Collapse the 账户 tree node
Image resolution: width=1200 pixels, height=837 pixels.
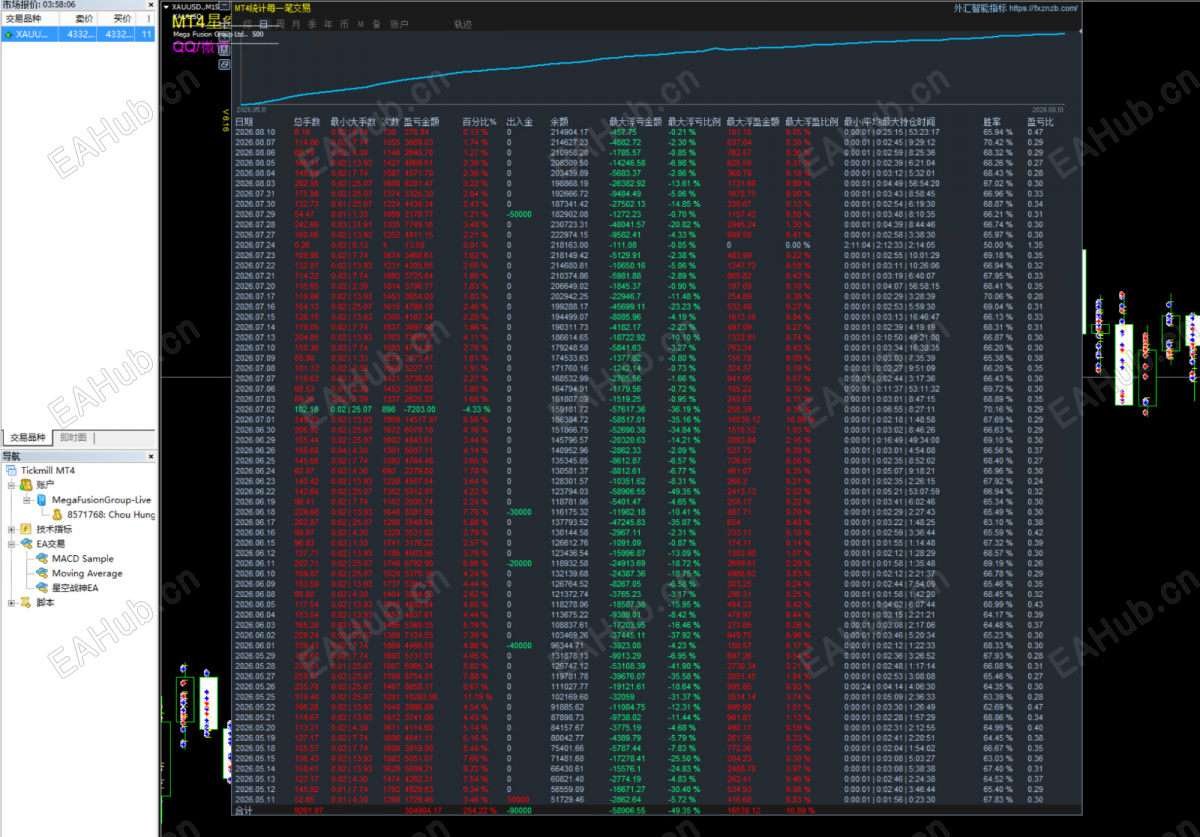coord(12,484)
